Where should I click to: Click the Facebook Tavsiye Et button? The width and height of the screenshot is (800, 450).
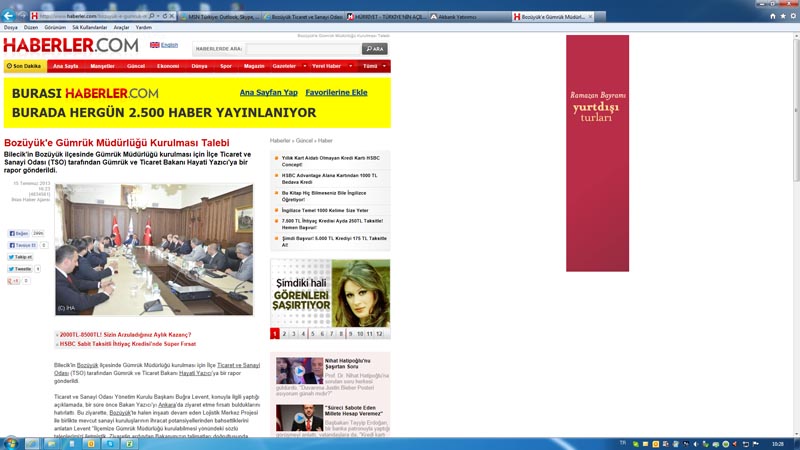click(x=22, y=245)
